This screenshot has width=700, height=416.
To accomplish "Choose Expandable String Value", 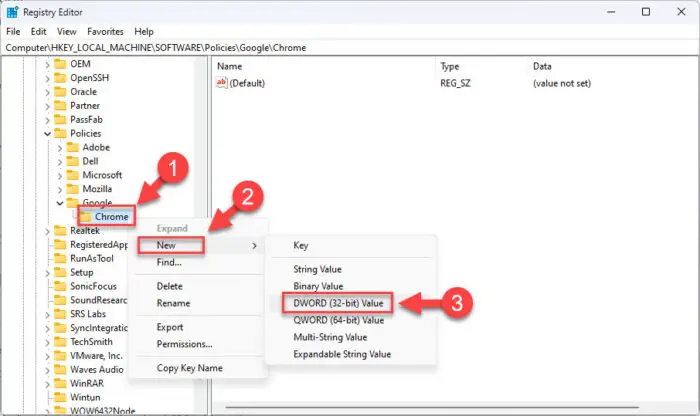I will click(342, 354).
